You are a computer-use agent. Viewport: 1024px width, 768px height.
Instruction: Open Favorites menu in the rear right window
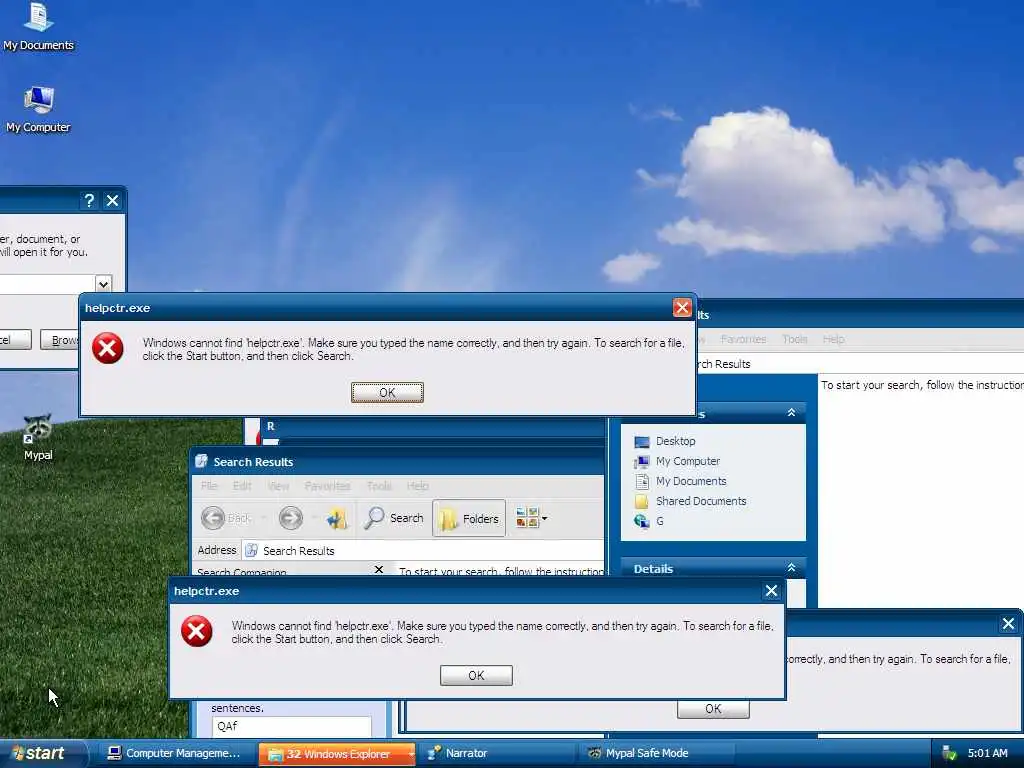coord(743,339)
